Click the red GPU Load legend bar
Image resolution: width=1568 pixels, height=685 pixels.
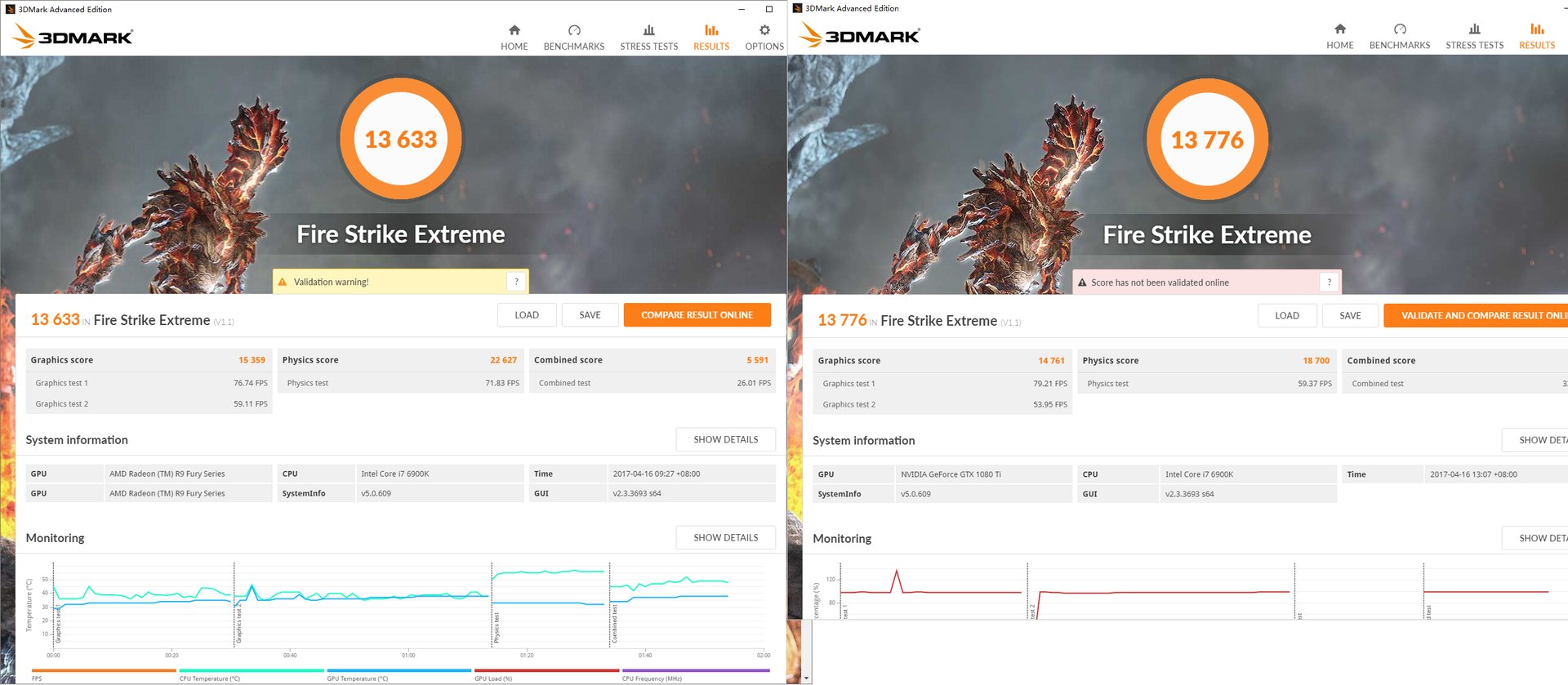pos(547,671)
